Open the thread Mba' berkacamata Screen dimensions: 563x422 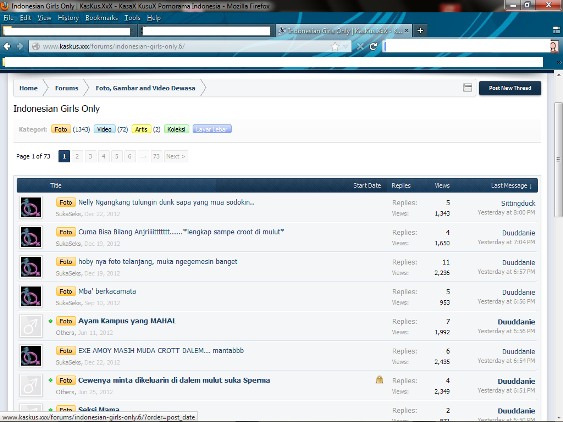tap(107, 291)
